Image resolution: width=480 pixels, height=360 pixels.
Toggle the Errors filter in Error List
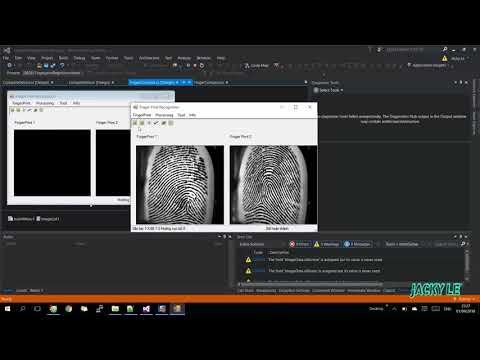click(299, 244)
